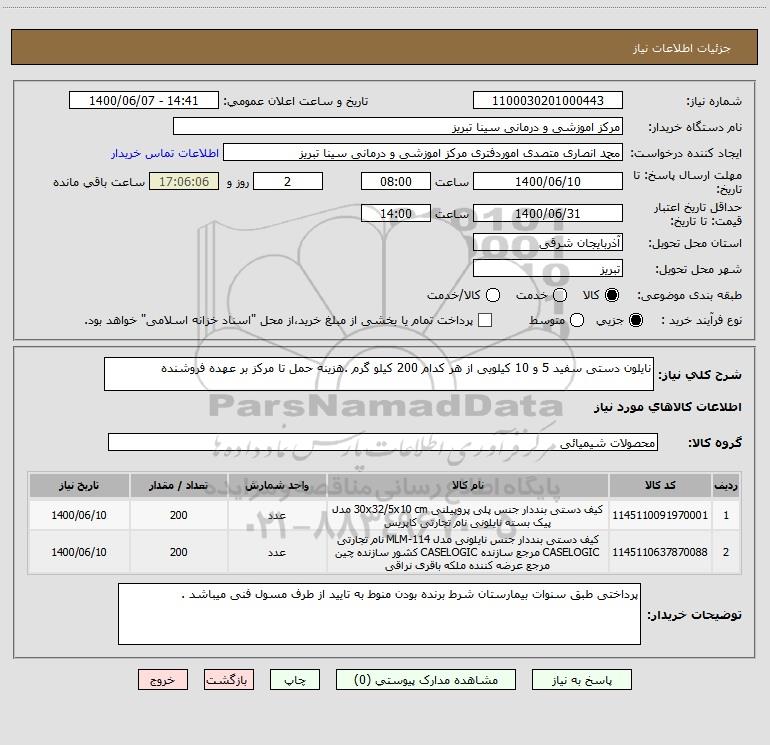Click the 08:00 deadline time field
Viewport: 770px width, 745px height.
coord(396,181)
